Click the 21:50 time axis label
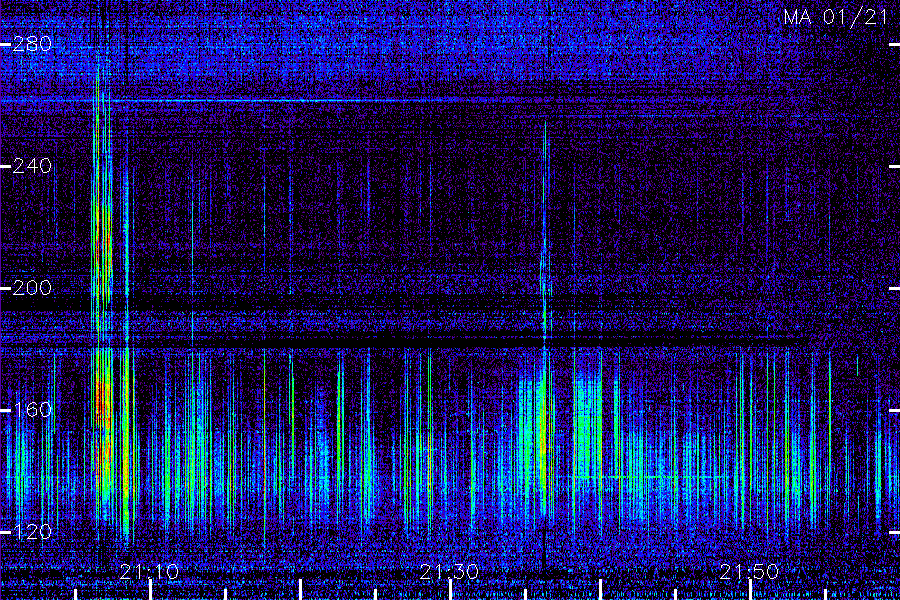Screen dimensions: 900x600 (750, 572)
